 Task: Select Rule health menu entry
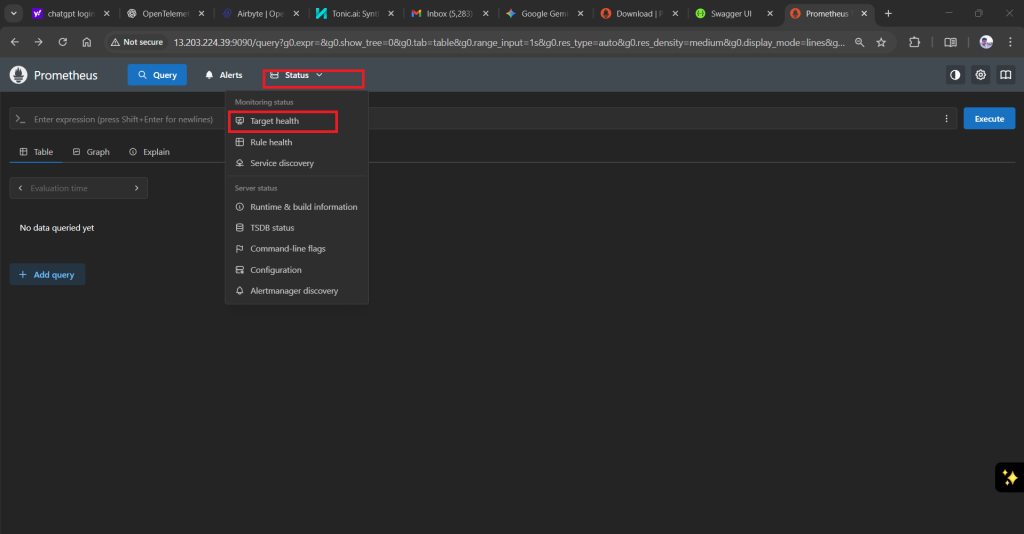click(x=296, y=142)
